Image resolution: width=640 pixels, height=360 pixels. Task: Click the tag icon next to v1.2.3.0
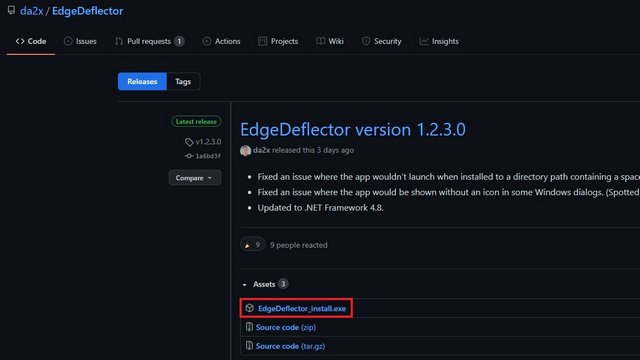(x=189, y=142)
